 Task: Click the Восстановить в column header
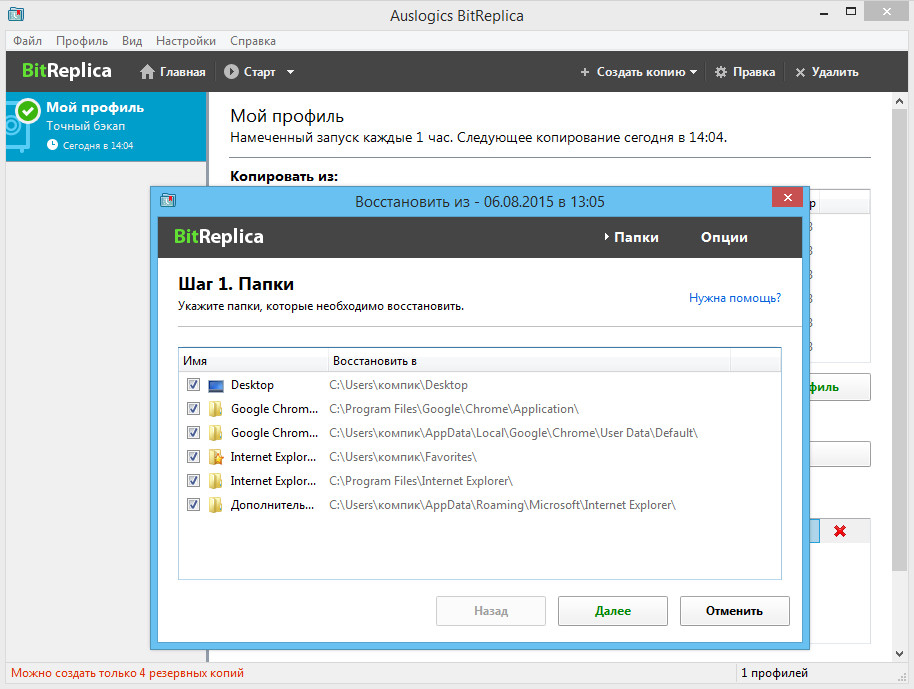coord(375,360)
